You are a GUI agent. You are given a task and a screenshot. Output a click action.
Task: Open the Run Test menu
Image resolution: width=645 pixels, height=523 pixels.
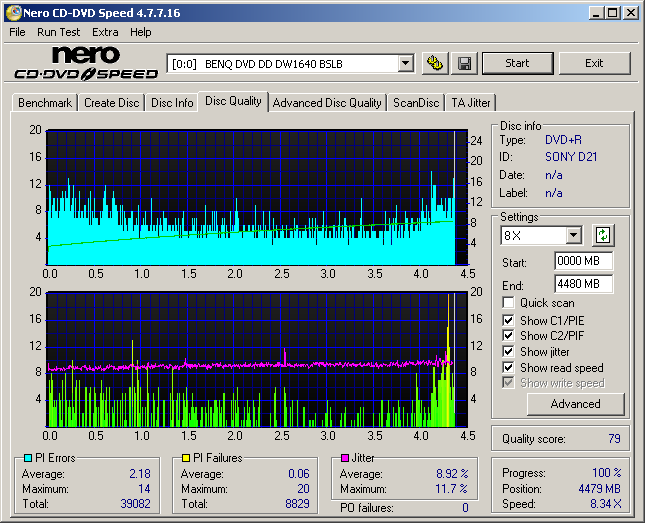click(60, 32)
